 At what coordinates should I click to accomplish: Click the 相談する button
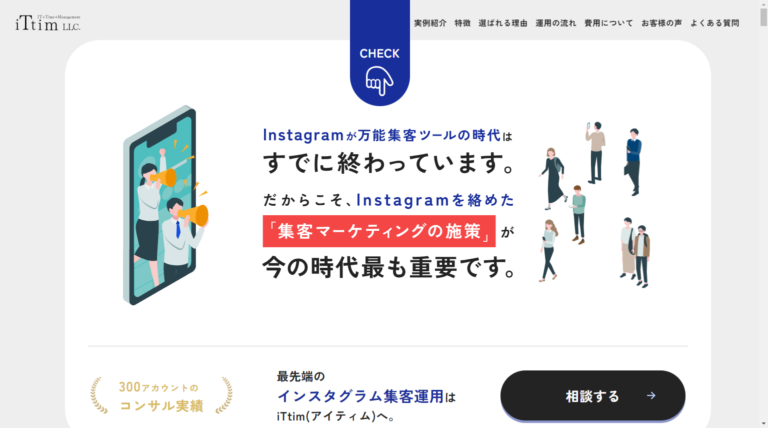(593, 396)
